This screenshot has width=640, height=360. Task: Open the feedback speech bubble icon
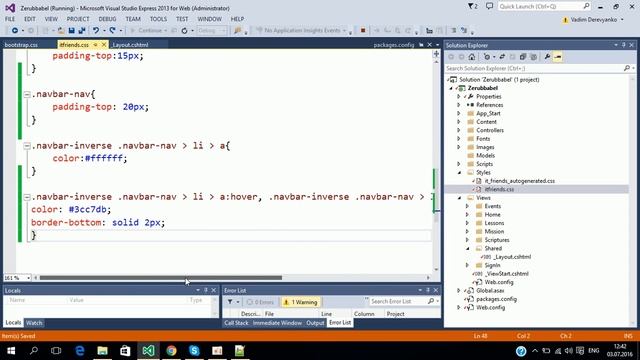(489, 6)
